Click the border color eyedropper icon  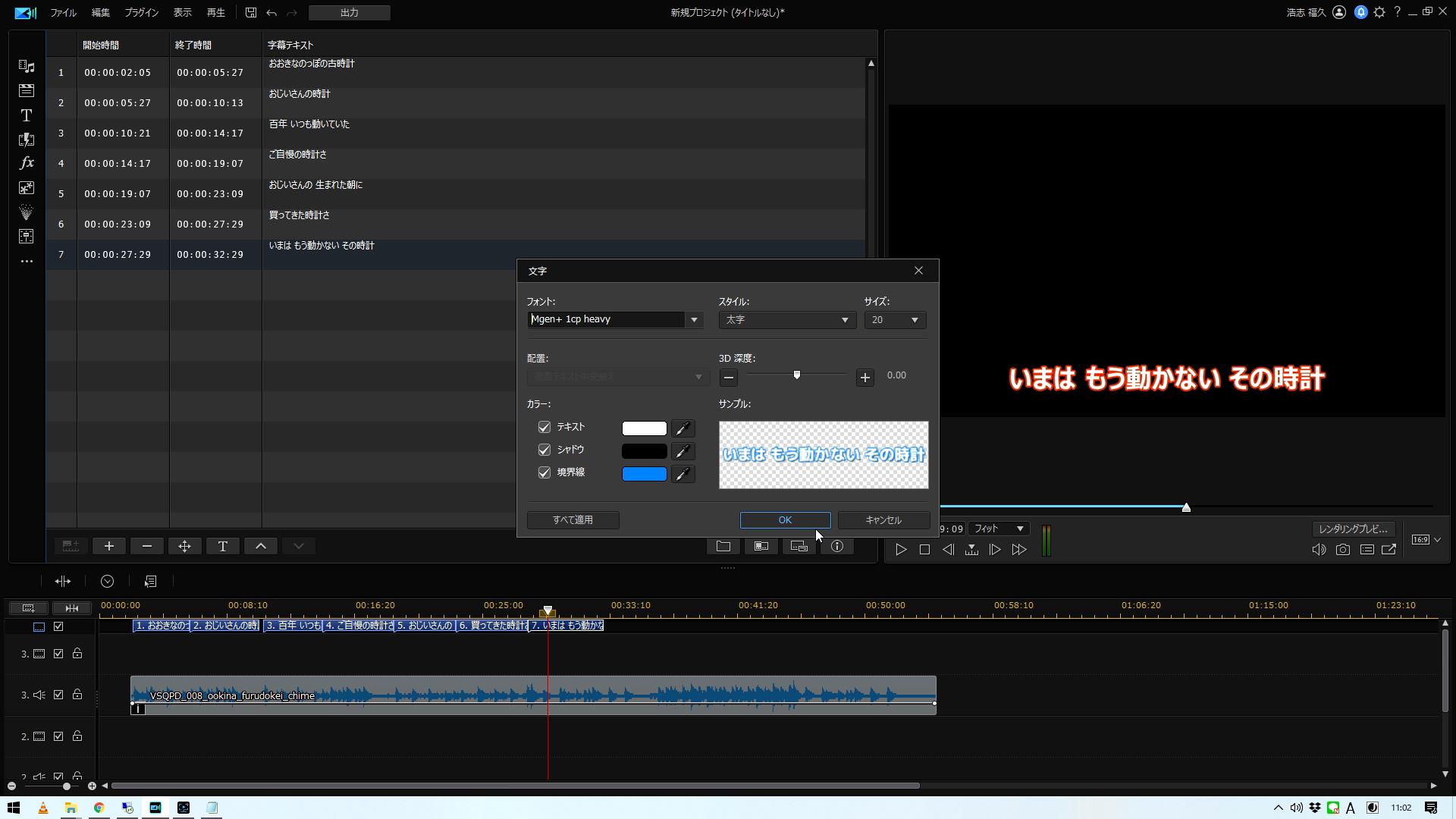pyautogui.click(x=682, y=474)
